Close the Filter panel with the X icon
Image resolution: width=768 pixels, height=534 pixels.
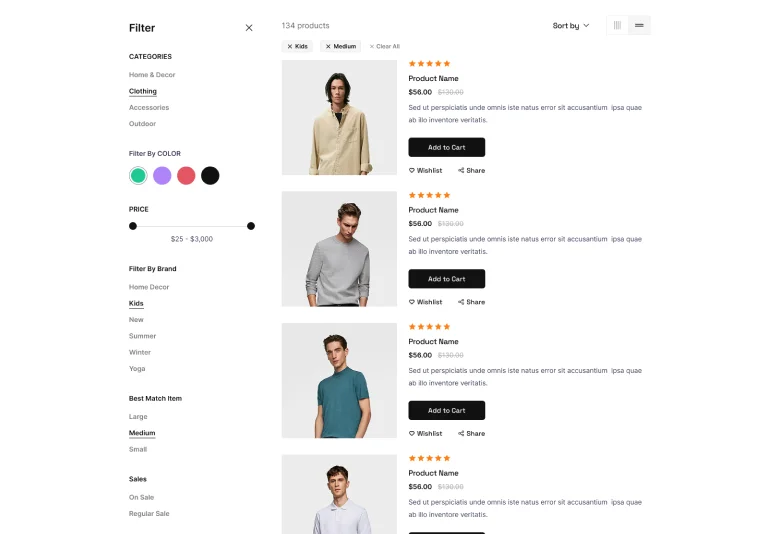pyautogui.click(x=249, y=28)
